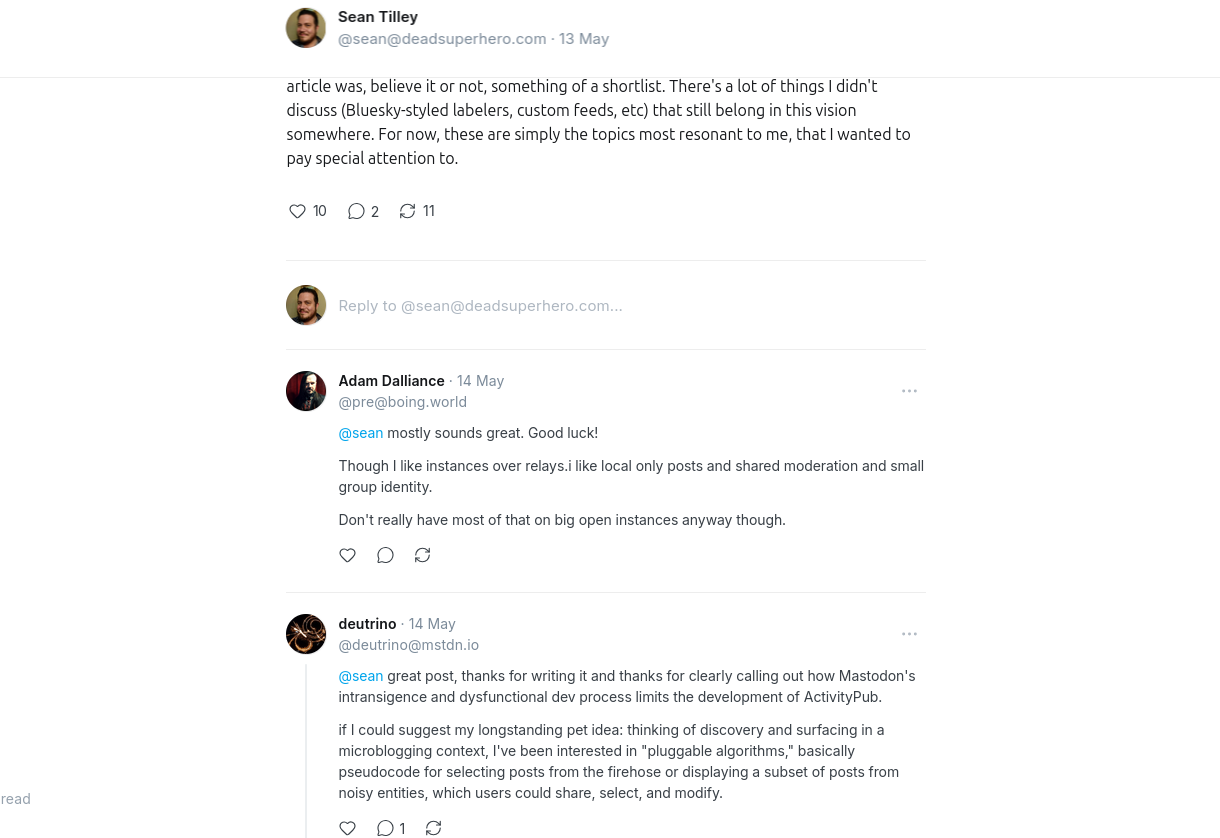1220x838 pixels.
Task: Repost Sean Tilley's article
Action: (407, 211)
